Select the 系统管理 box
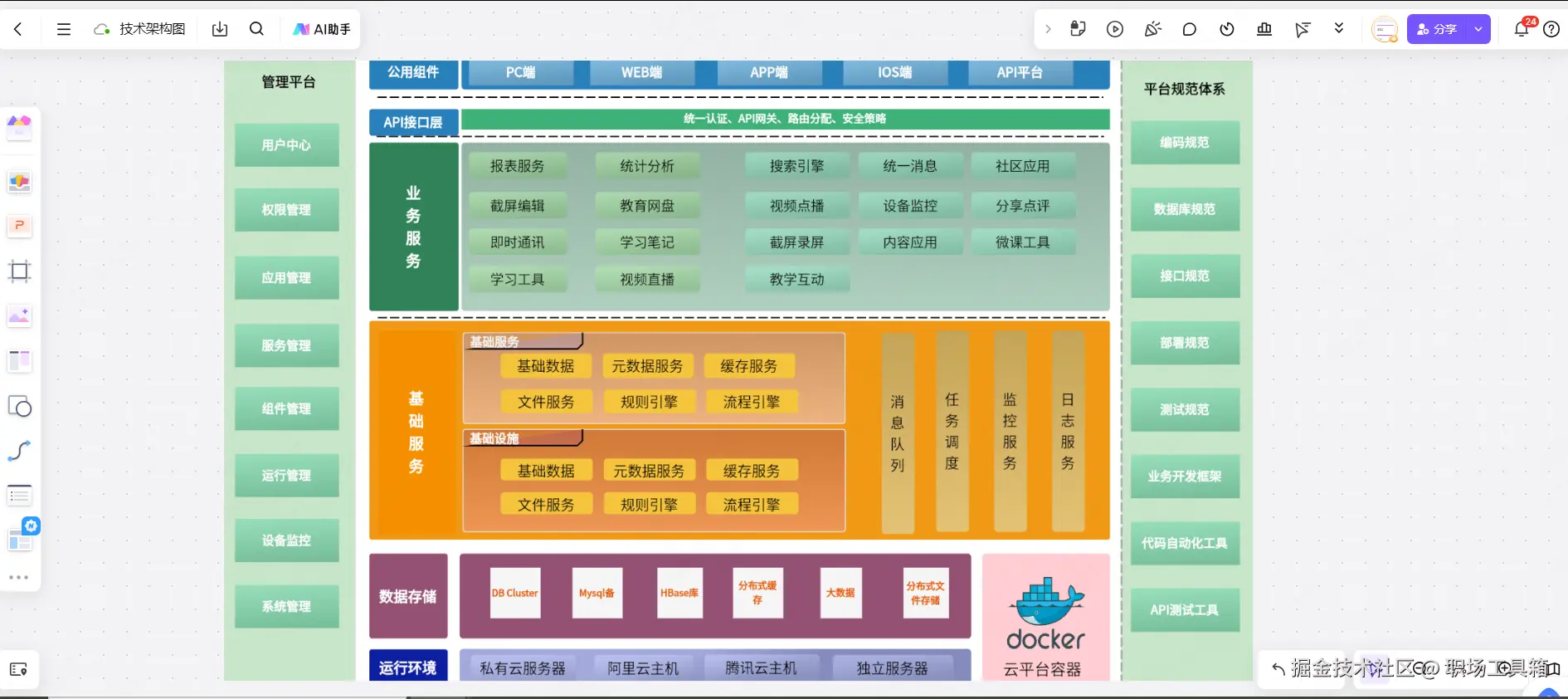Screen dimensions: 1568x699 [286, 607]
